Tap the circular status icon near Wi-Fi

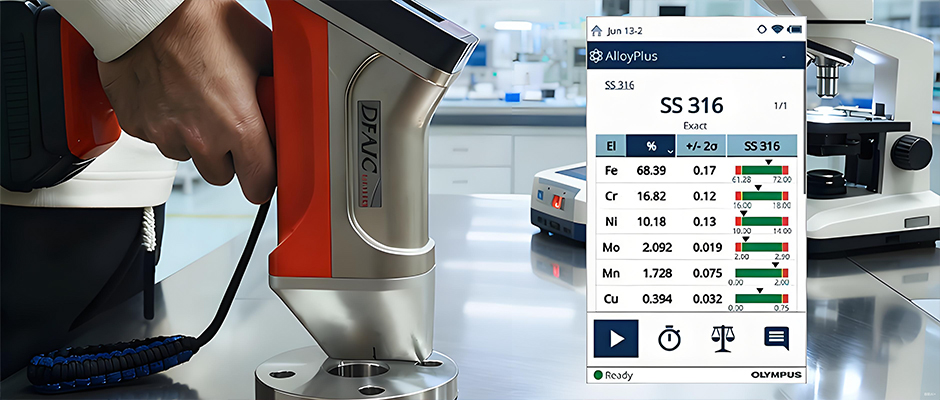coord(760,29)
